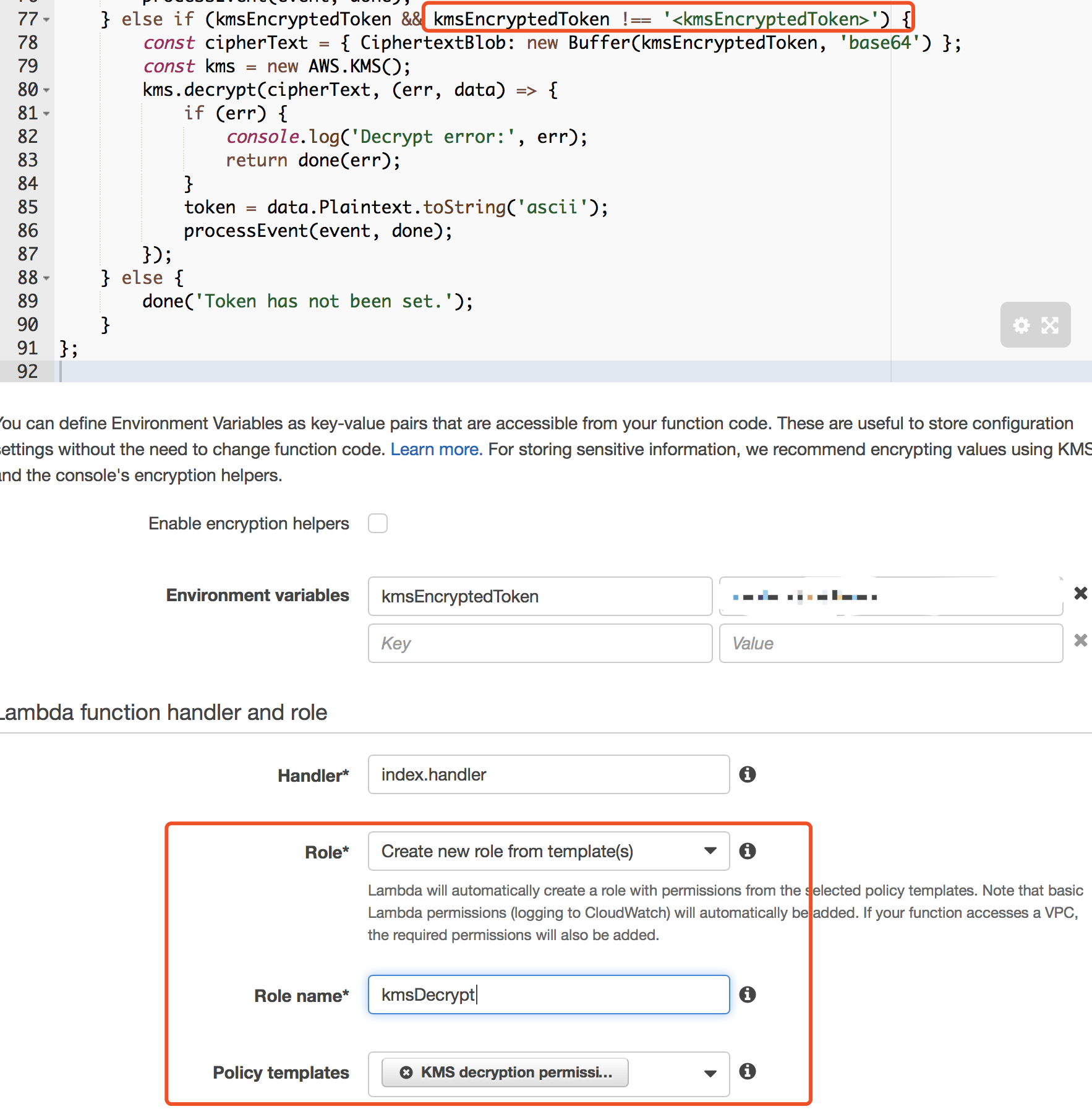Viewport: 1092px width, 1117px height.
Task: Show info for the Role field
Action: (x=748, y=851)
